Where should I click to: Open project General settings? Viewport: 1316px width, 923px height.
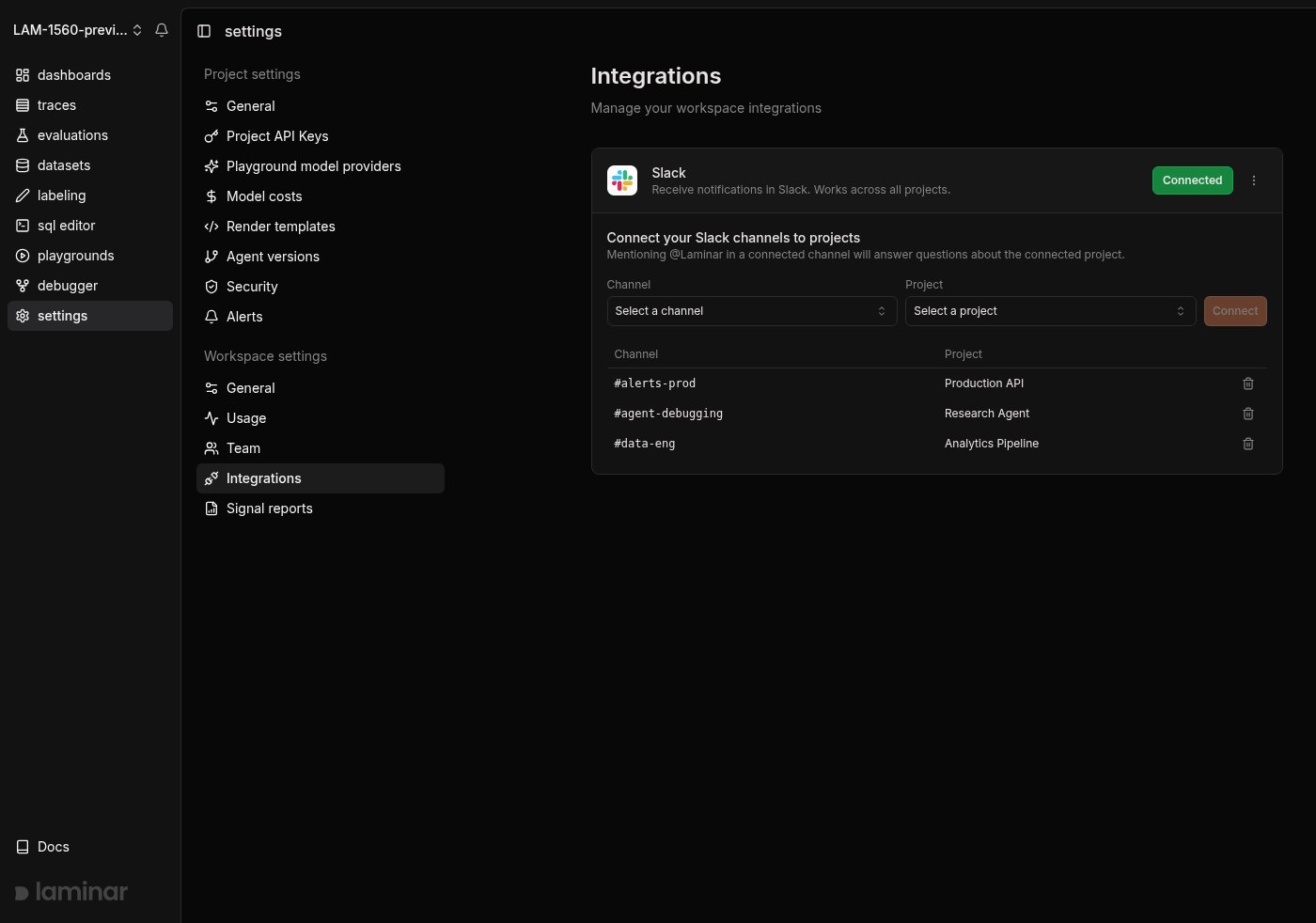pos(321,106)
